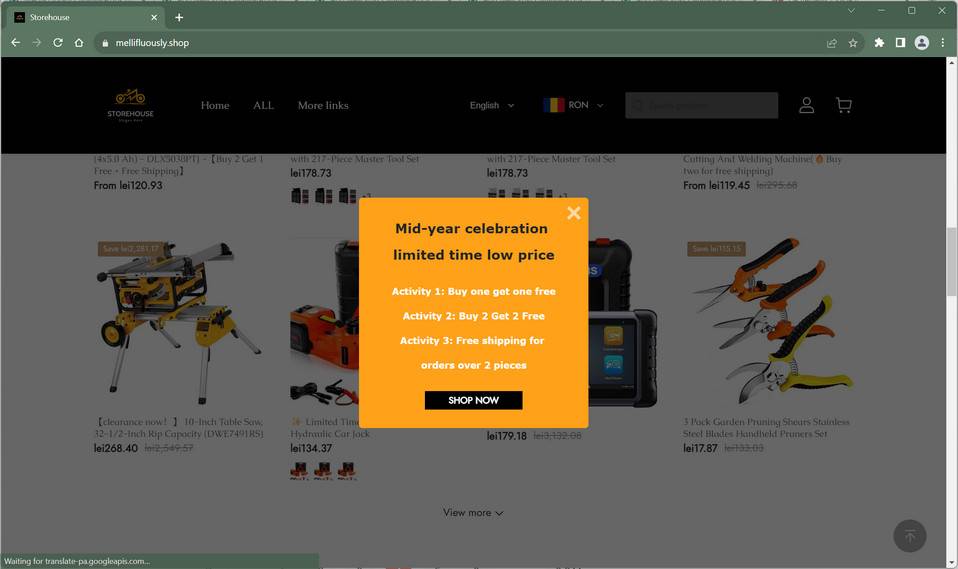Go to the Home menu item
The image size is (958, 569).
click(215, 105)
